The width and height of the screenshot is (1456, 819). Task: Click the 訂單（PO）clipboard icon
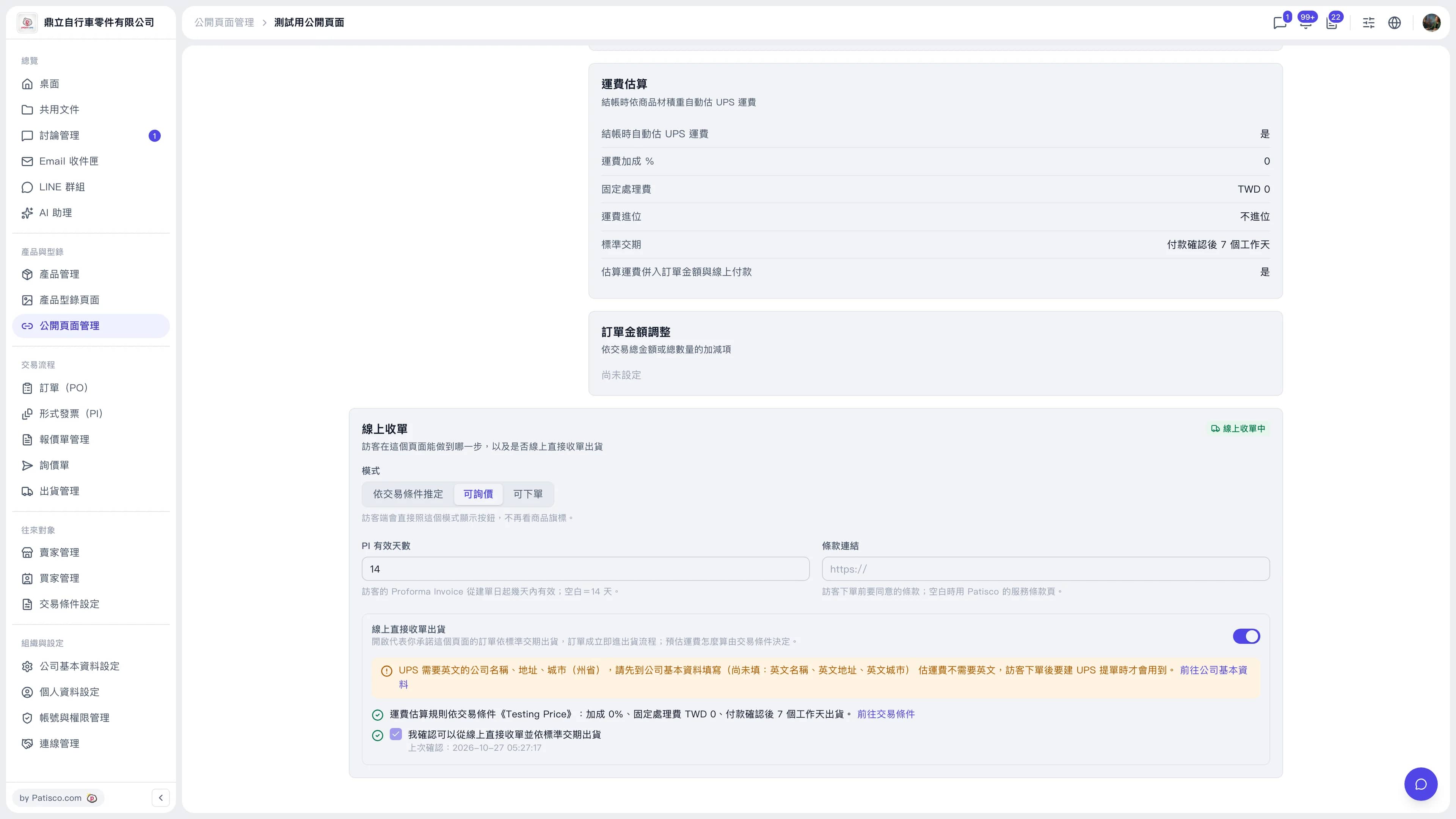(27, 388)
